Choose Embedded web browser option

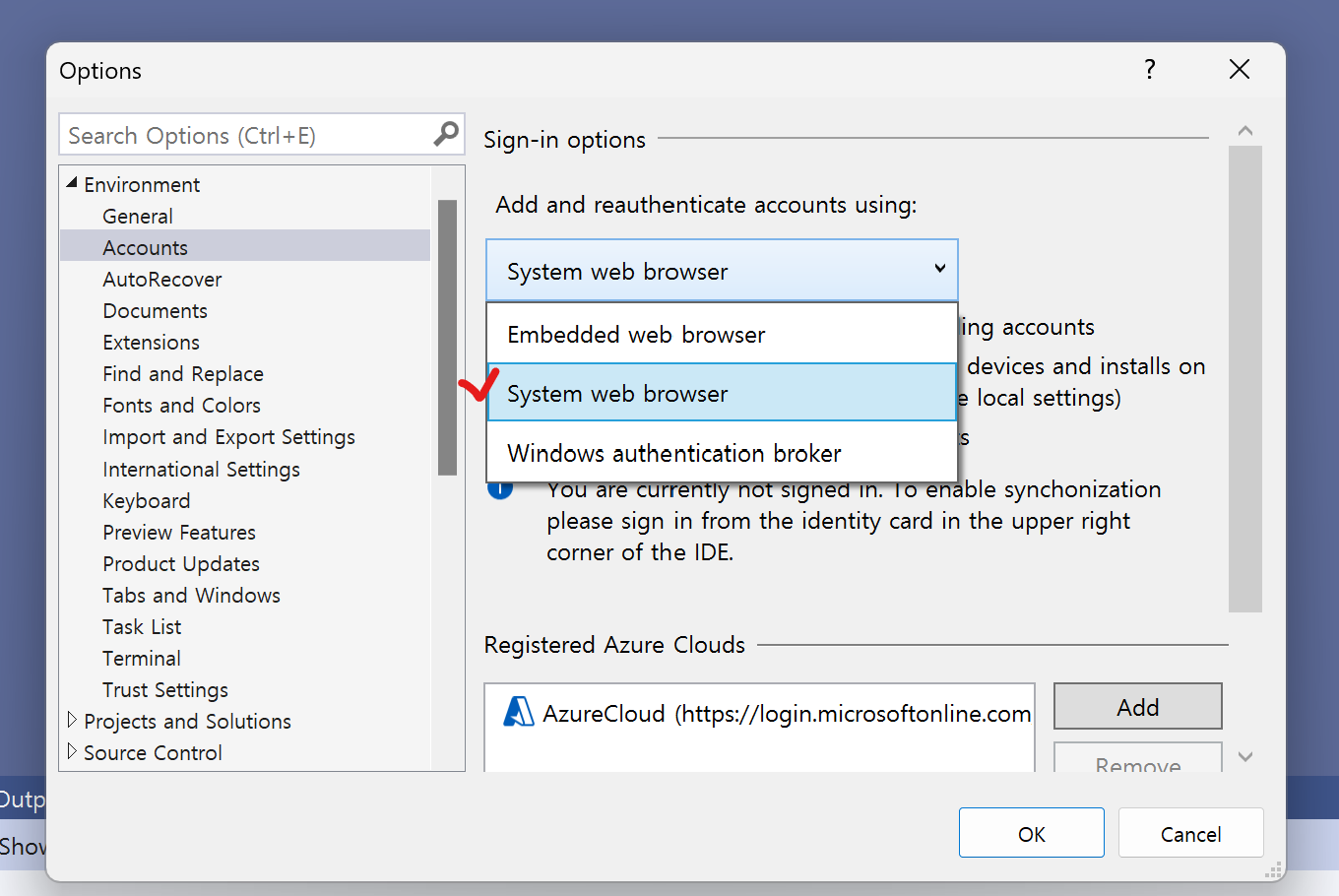pyautogui.click(x=722, y=334)
